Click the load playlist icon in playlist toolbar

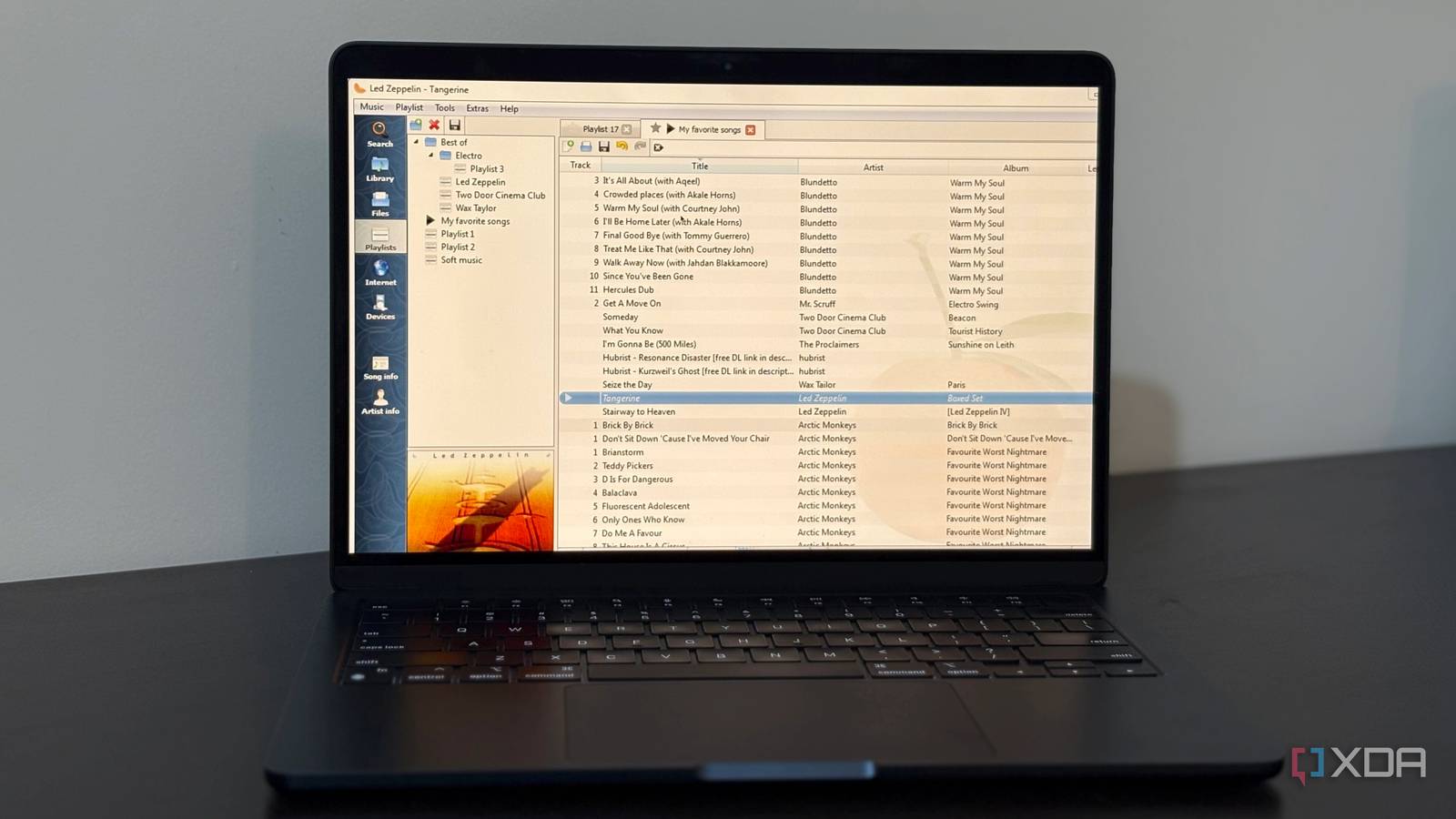[x=586, y=147]
